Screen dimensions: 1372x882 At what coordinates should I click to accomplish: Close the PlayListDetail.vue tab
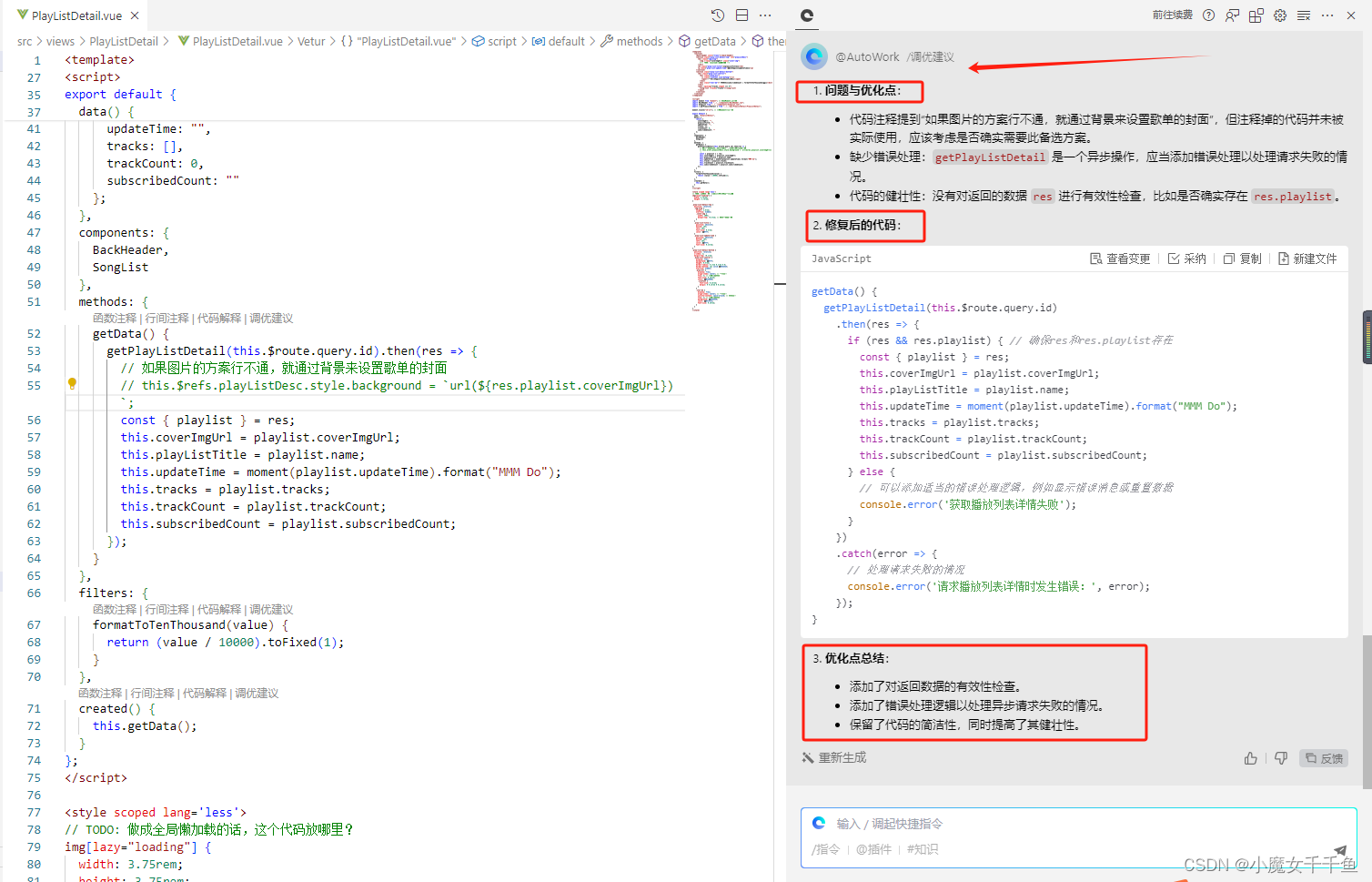tap(135, 15)
